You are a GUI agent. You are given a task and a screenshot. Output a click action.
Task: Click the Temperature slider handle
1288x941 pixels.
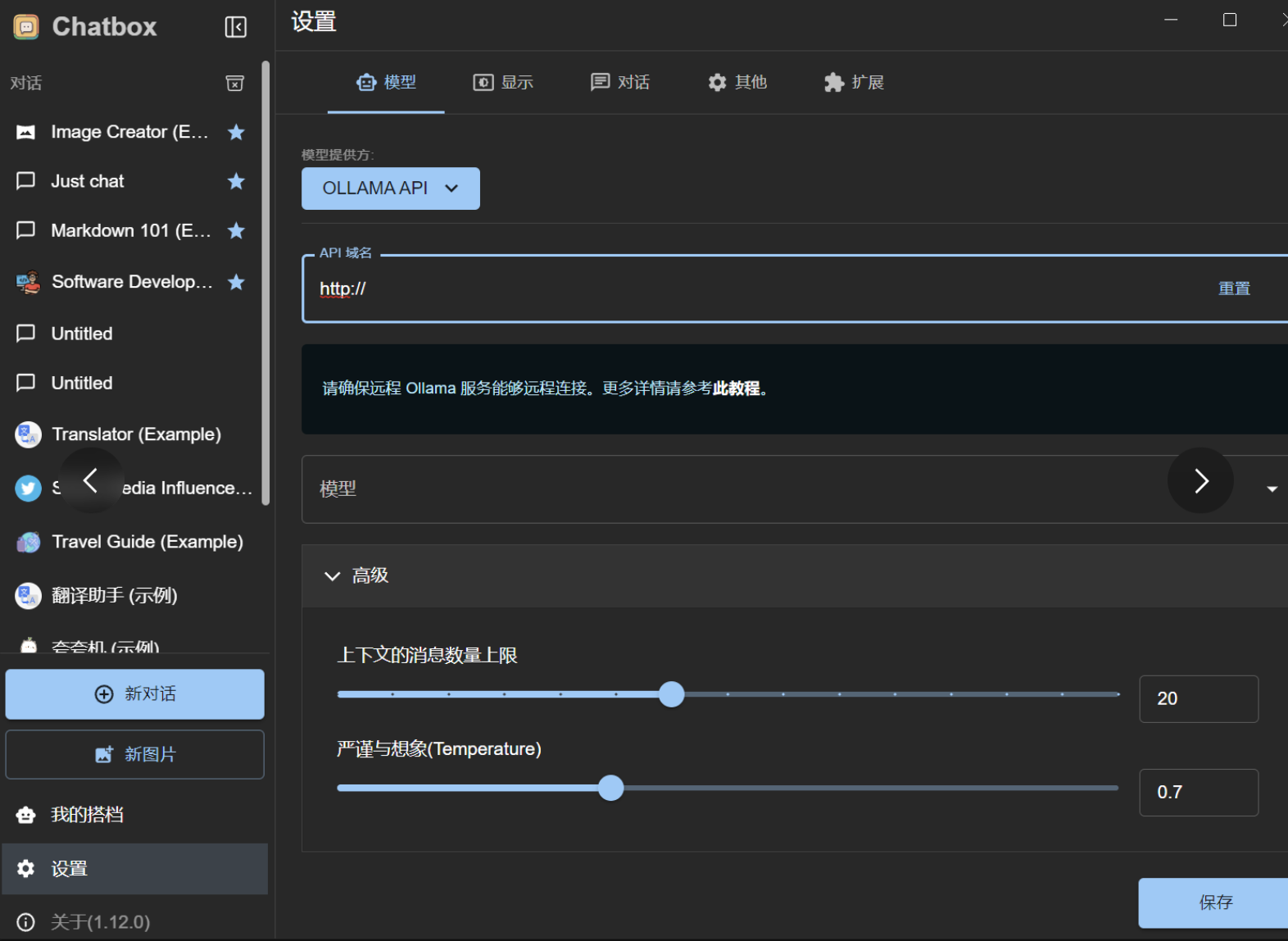(610, 789)
